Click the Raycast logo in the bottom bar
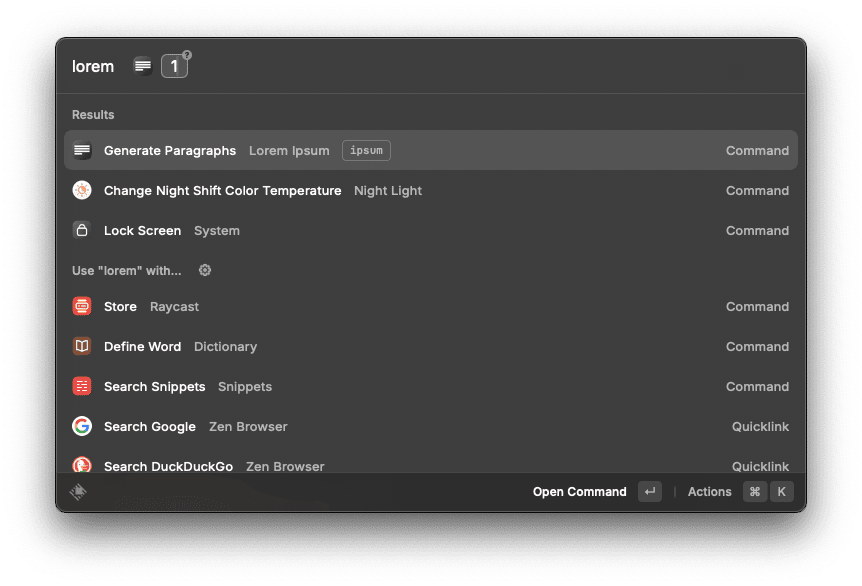The height and width of the screenshot is (586, 862). tap(78, 491)
